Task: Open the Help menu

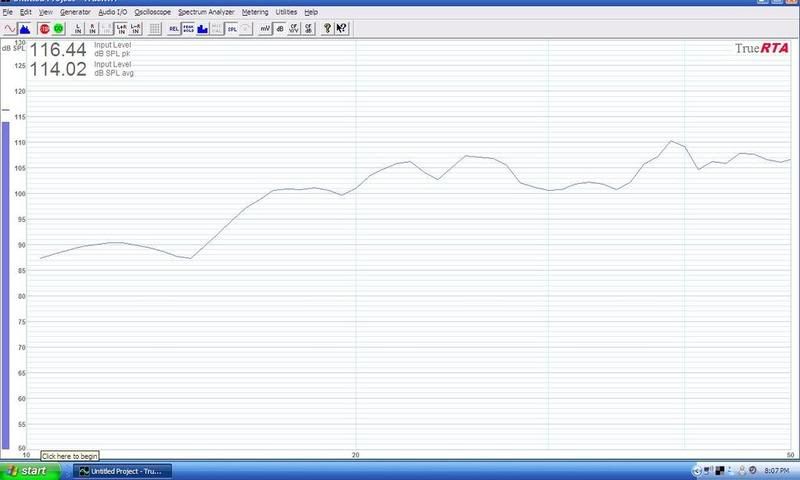Action: (311, 12)
